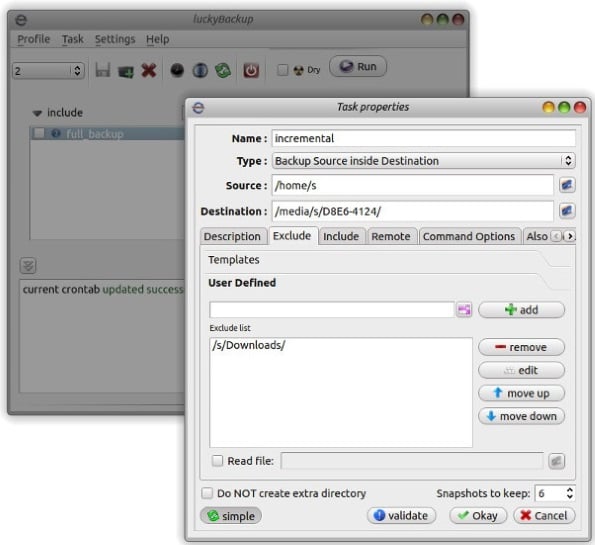Screen dimensions: 595x545
Task: Click the browse icon beside the Read file field
Action: pyautogui.click(x=557, y=461)
